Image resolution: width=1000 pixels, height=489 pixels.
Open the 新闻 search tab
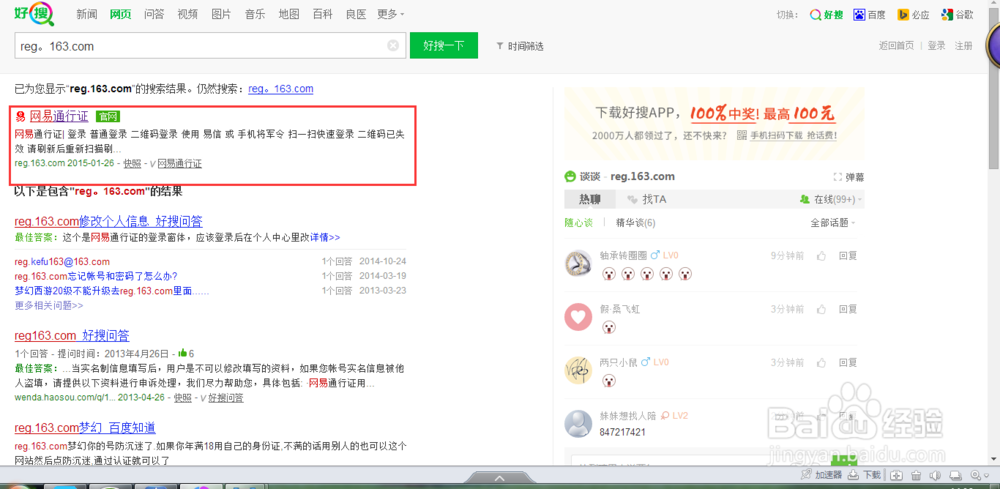[86, 14]
